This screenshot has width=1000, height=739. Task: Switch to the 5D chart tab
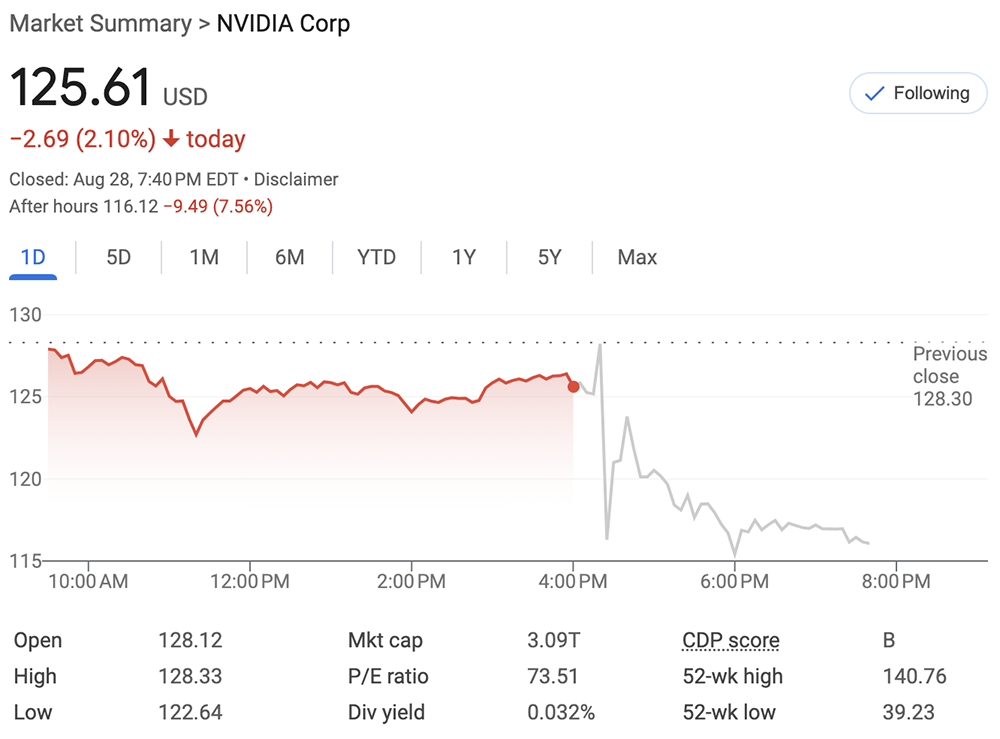click(118, 257)
